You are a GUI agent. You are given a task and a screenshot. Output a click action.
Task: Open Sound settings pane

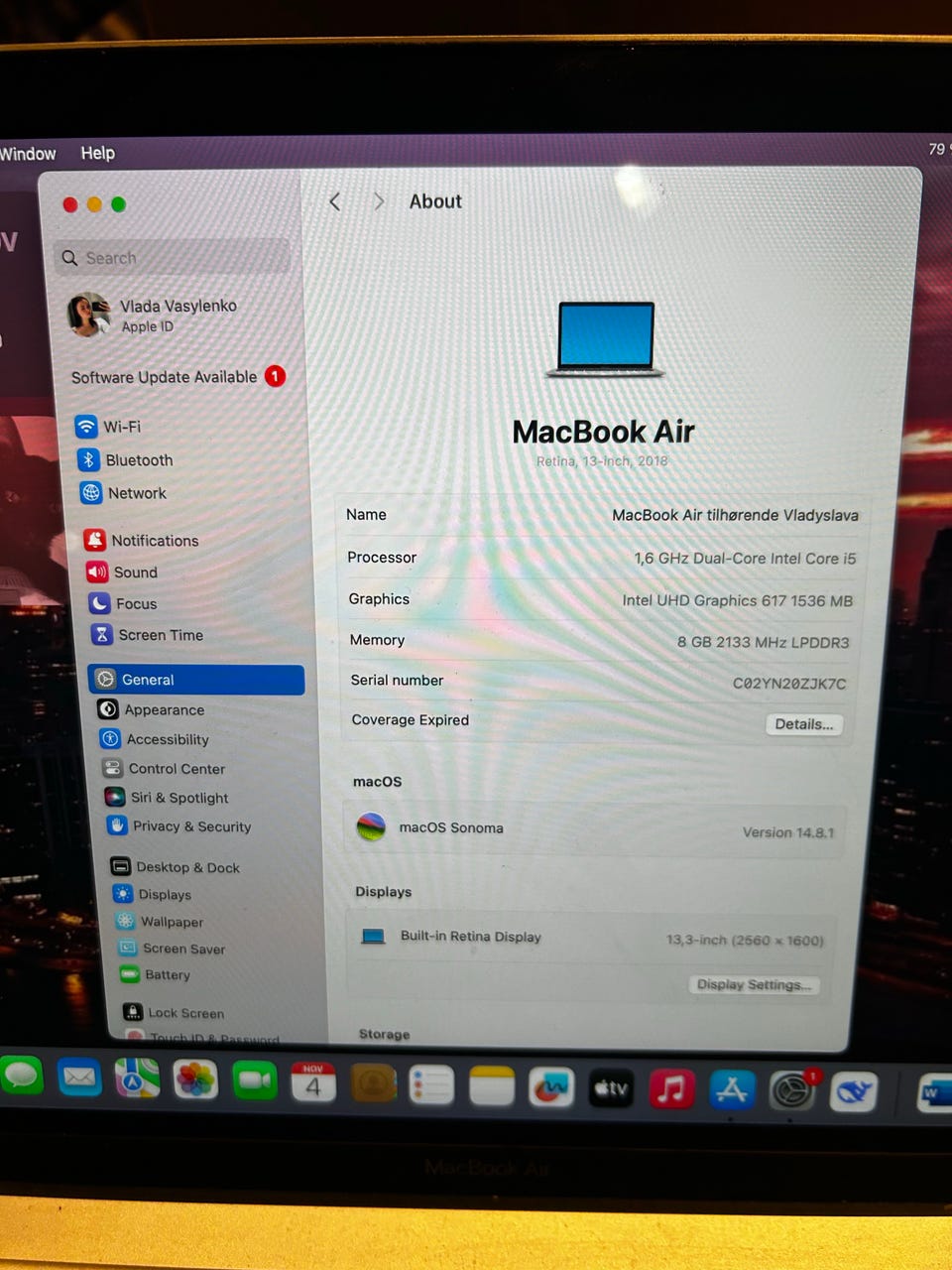[x=122, y=572]
